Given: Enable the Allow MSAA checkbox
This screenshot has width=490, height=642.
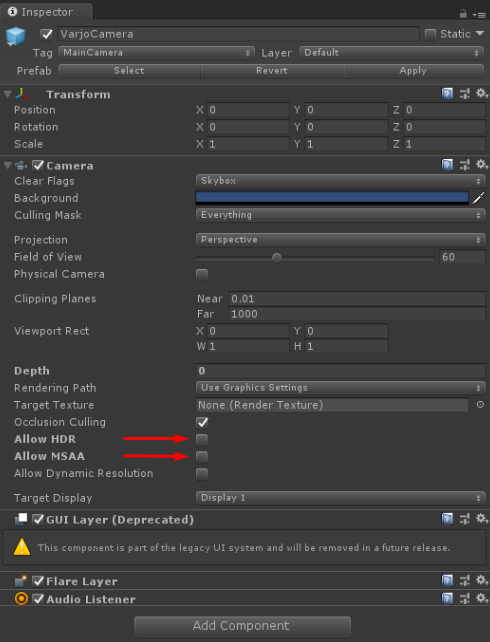Looking at the screenshot, I should point(202,457).
